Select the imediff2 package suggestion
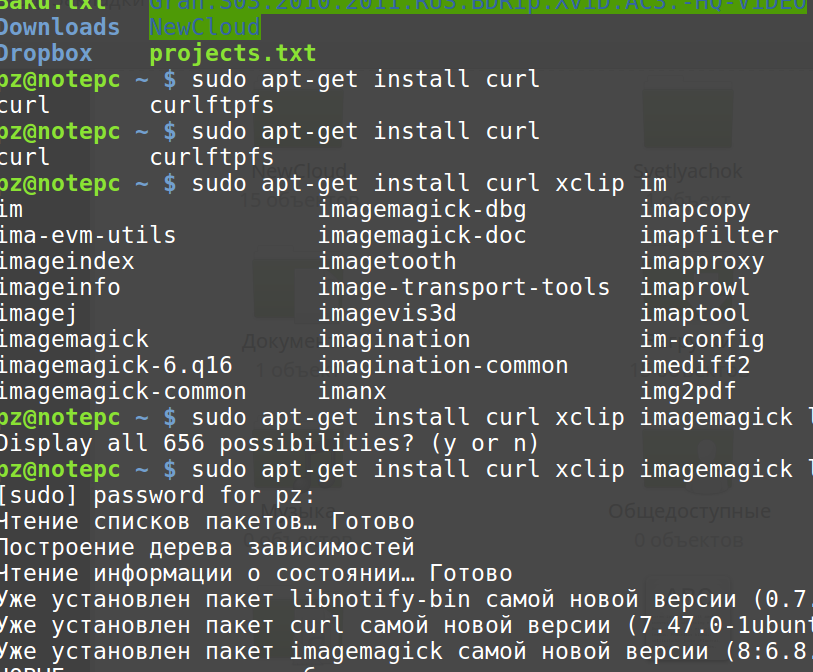Image resolution: width=813 pixels, height=672 pixels. coord(695,366)
